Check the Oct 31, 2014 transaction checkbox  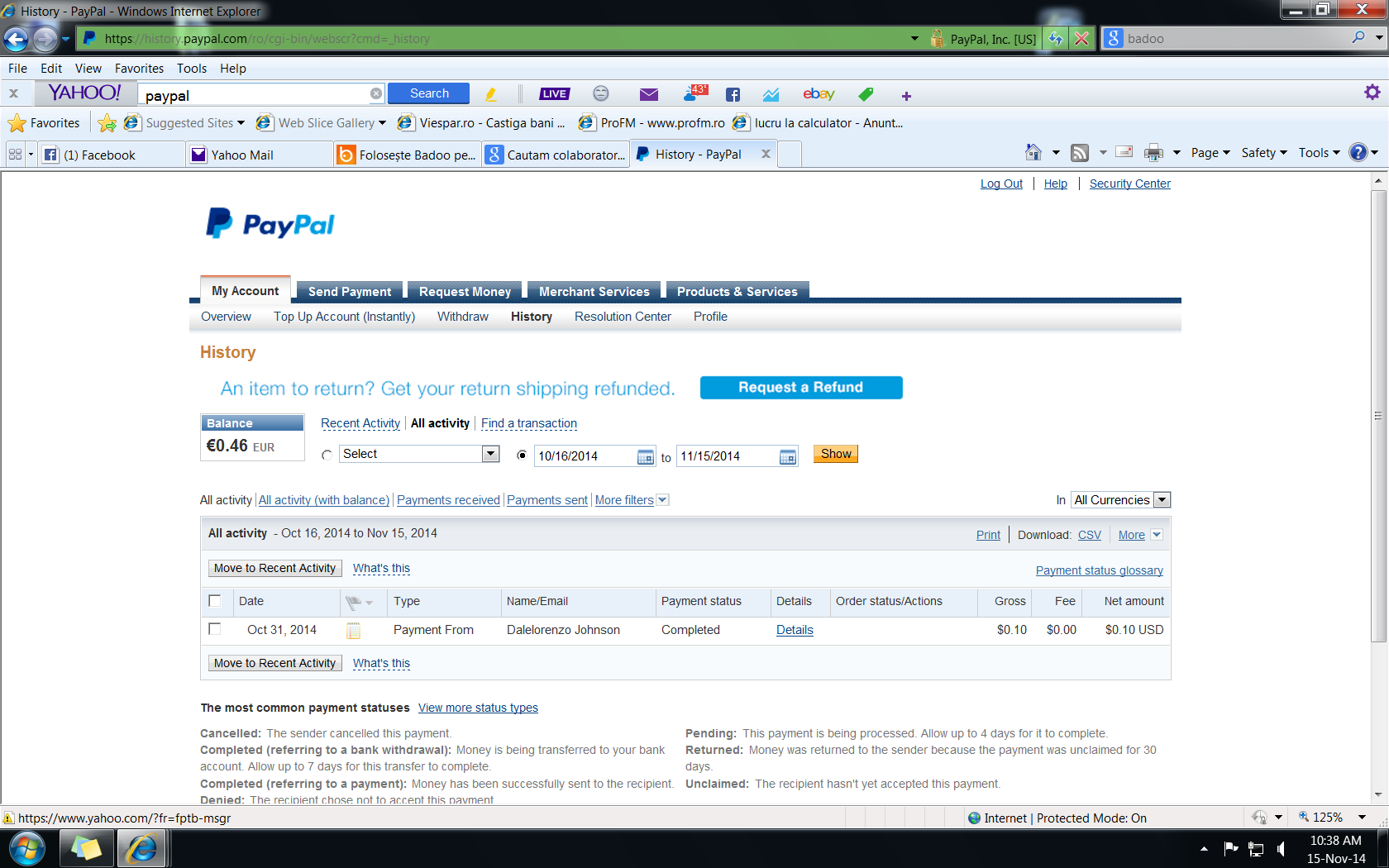[x=215, y=629]
